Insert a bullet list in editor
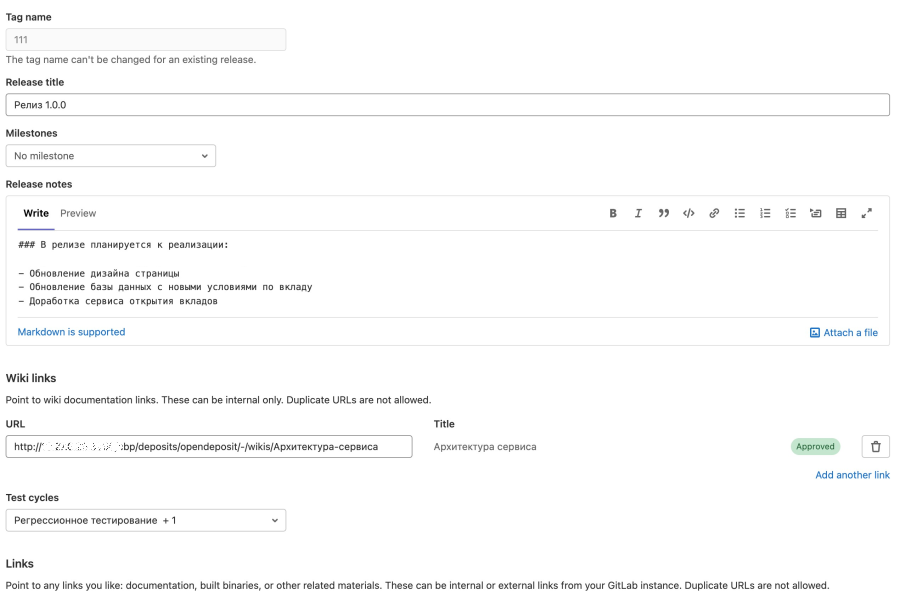 [740, 213]
